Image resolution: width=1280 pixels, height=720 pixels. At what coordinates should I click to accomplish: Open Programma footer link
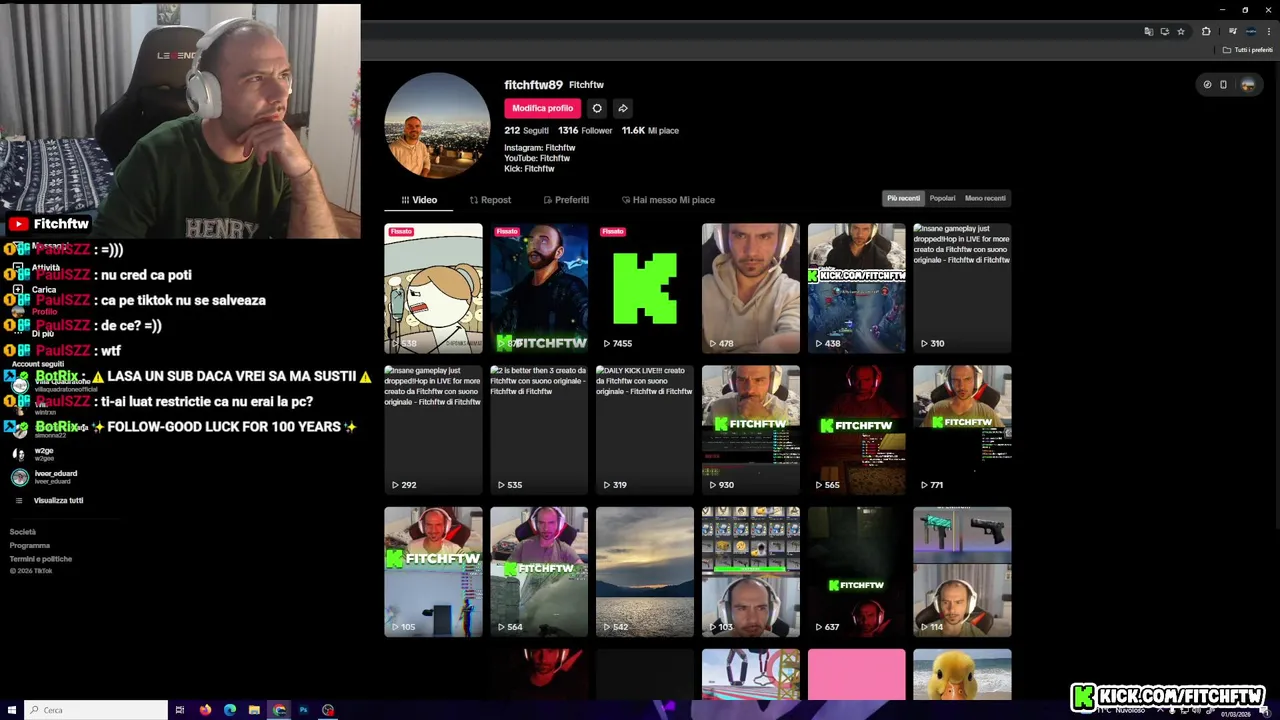click(x=30, y=546)
